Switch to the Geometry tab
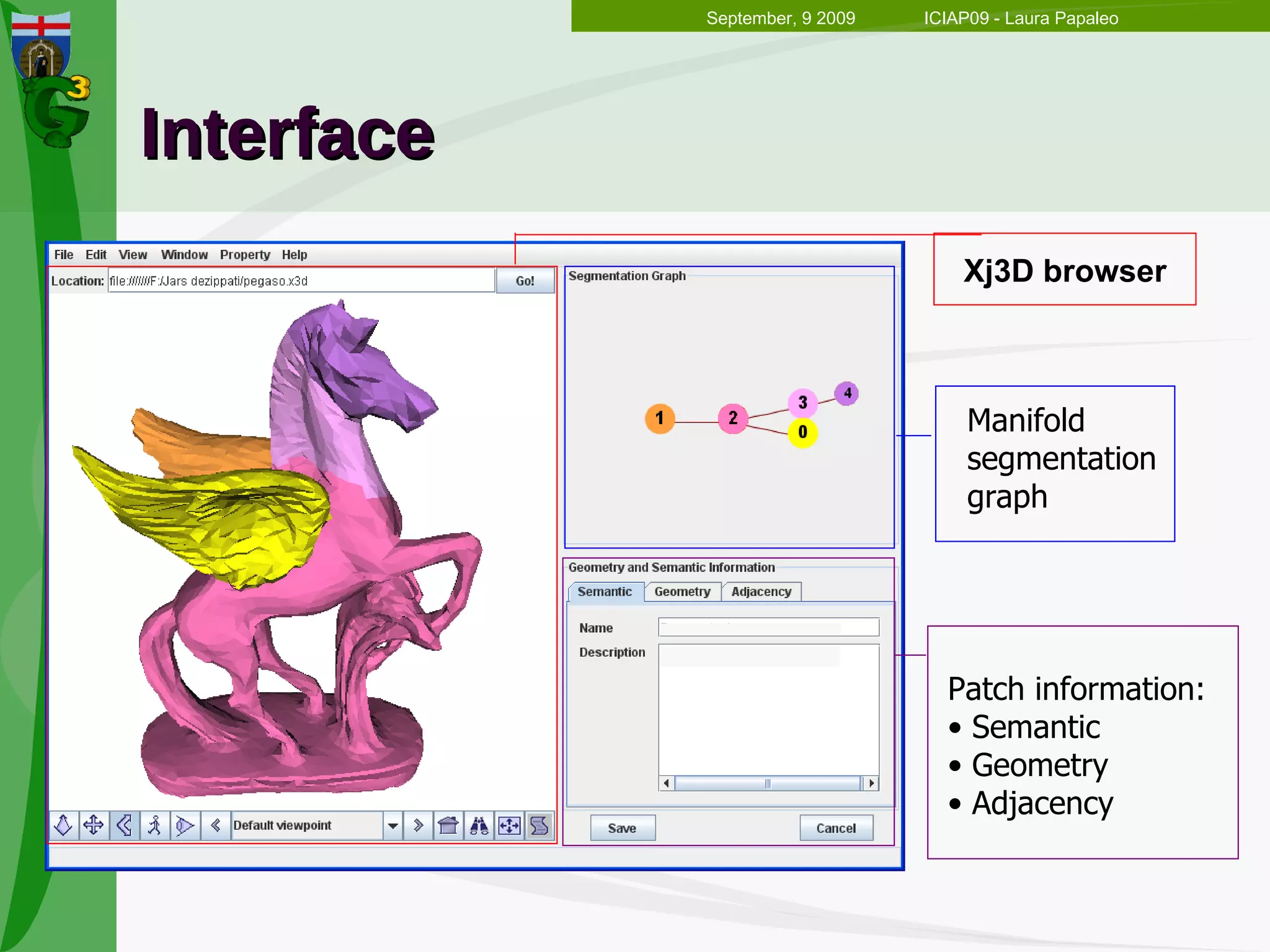Viewport: 1270px width, 952px height. click(x=682, y=592)
